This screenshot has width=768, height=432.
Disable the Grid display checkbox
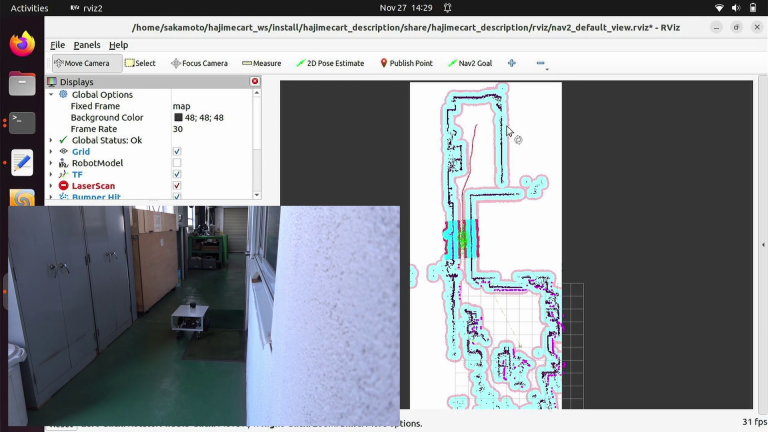pos(177,152)
